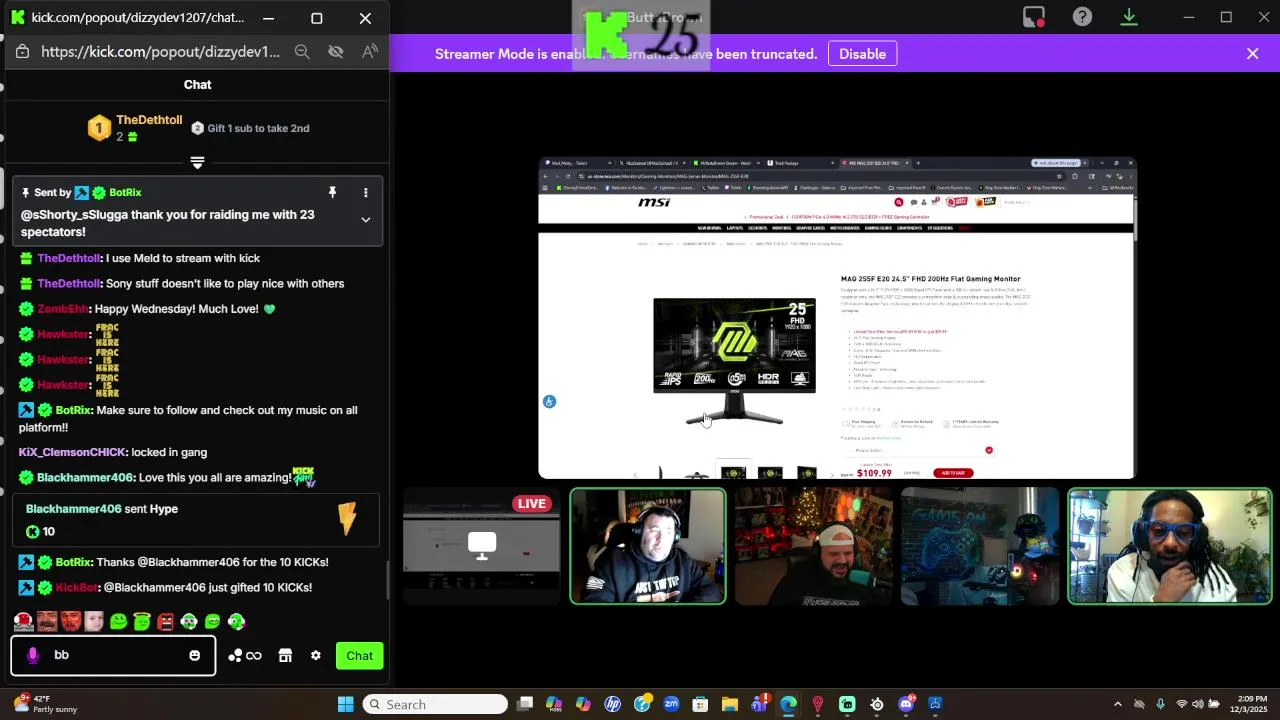Screen dimensions: 1280x720
Task: Open the Read Aloud icon in the address bar
Action: coord(370,52)
